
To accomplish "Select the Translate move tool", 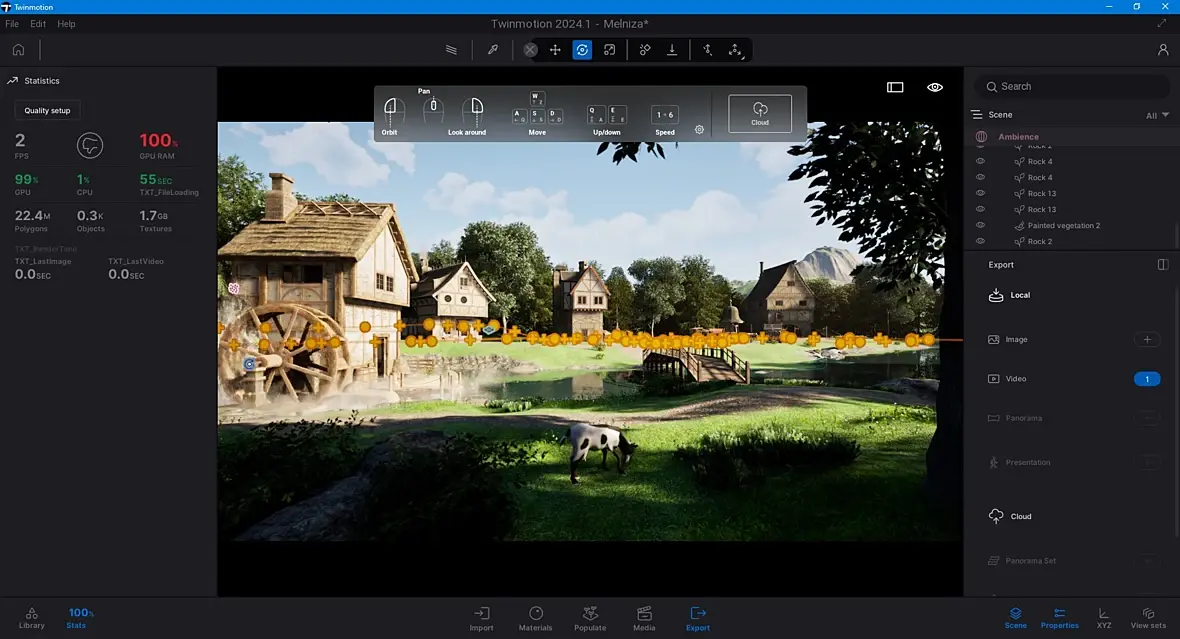I will pos(555,50).
